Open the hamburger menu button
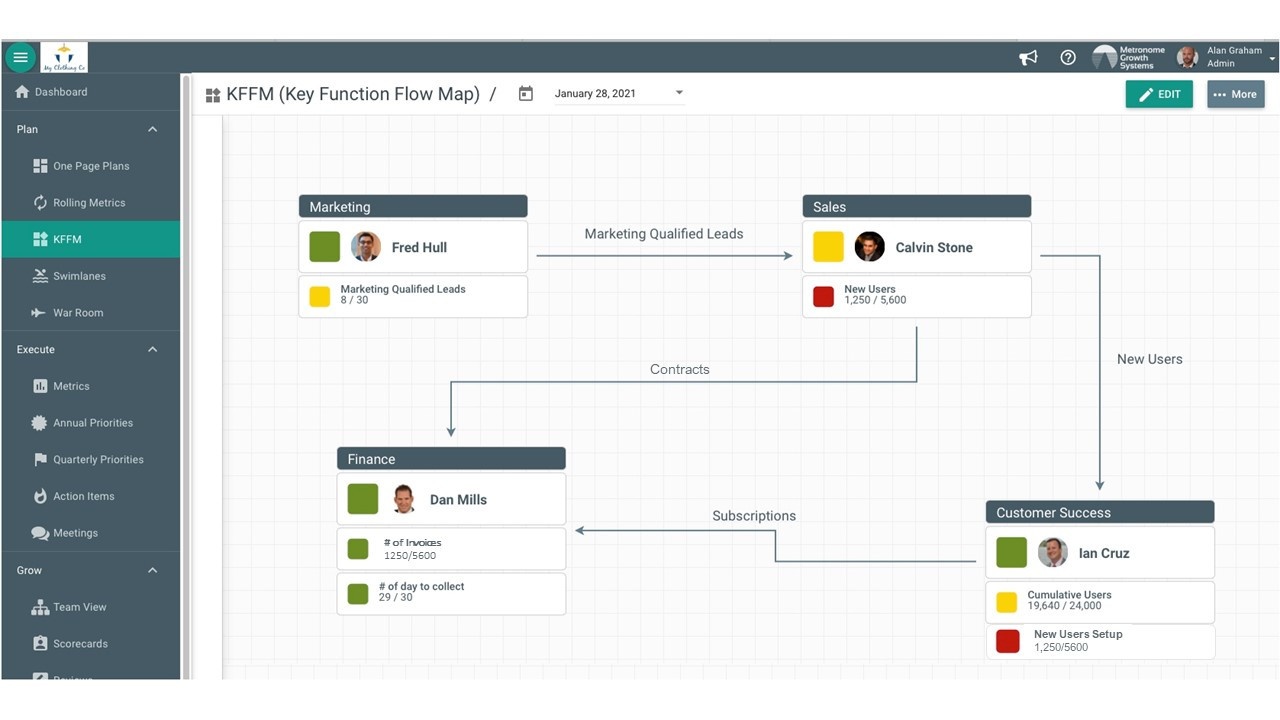Viewport: 1280px width, 720px height. click(x=20, y=57)
